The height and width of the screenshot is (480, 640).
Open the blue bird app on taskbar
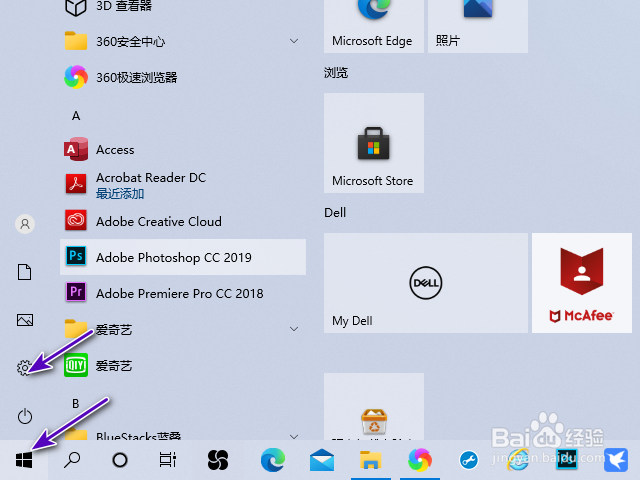click(616, 460)
